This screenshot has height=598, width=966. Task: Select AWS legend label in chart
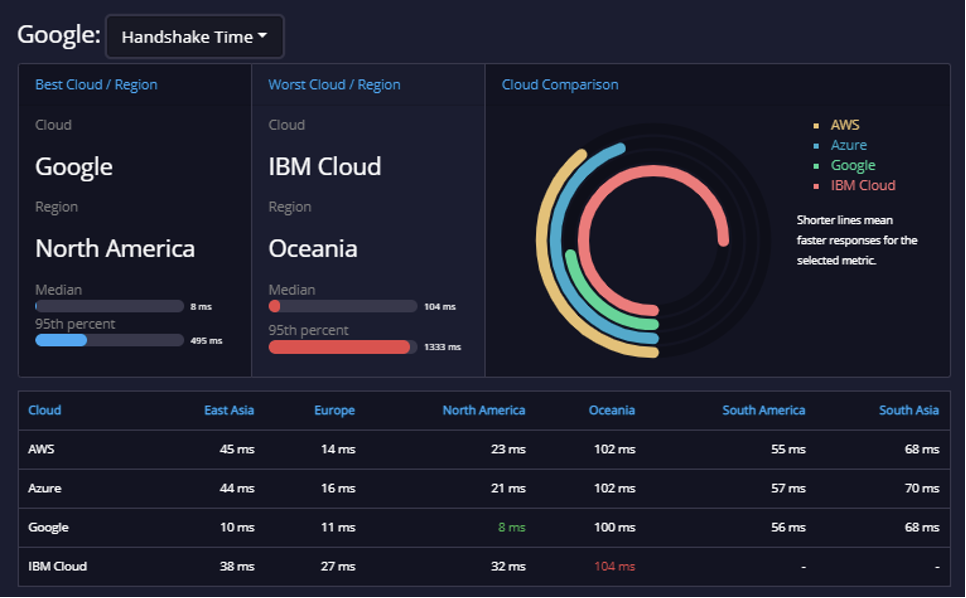point(845,125)
